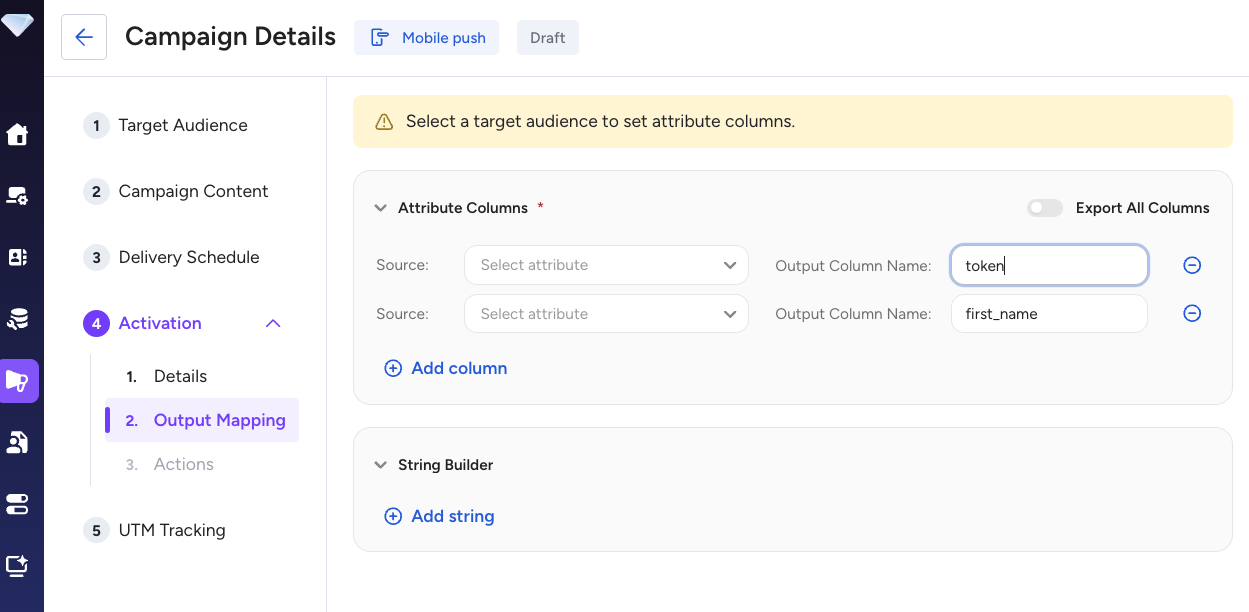Click the first_name output column name field
The height and width of the screenshot is (612, 1249).
[1048, 314]
